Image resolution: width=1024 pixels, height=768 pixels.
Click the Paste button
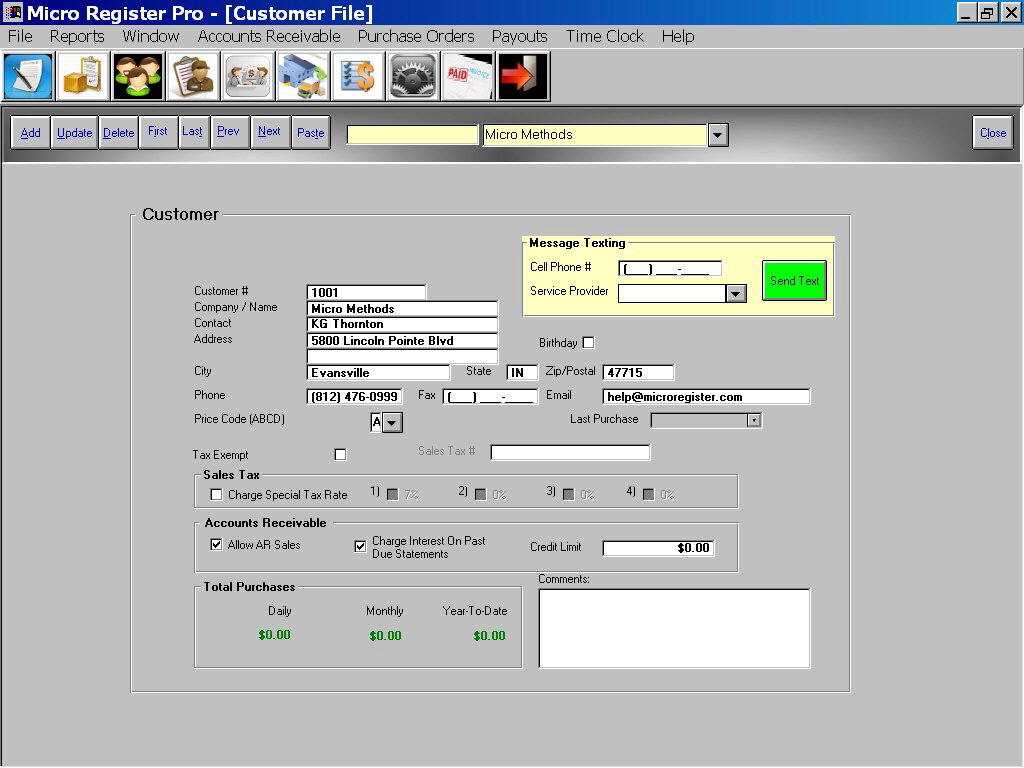(311, 133)
